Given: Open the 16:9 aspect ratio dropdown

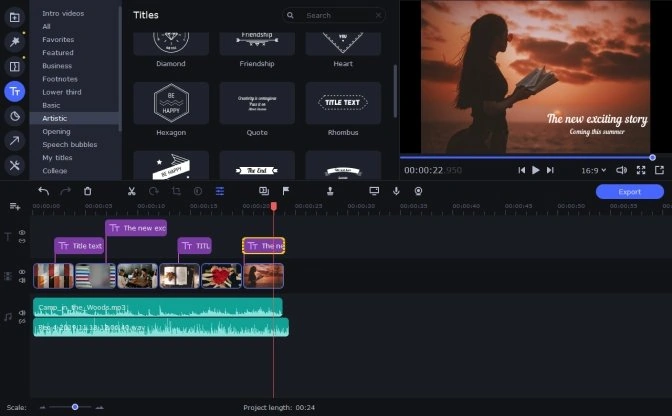Looking at the screenshot, I should [x=594, y=170].
